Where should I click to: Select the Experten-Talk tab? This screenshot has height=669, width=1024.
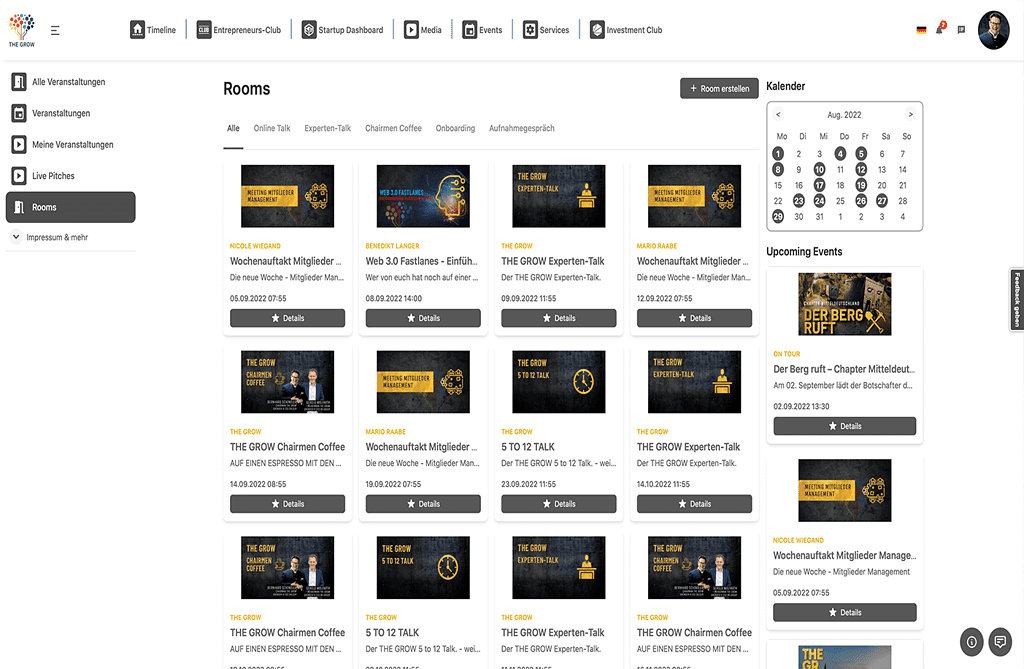coord(328,128)
